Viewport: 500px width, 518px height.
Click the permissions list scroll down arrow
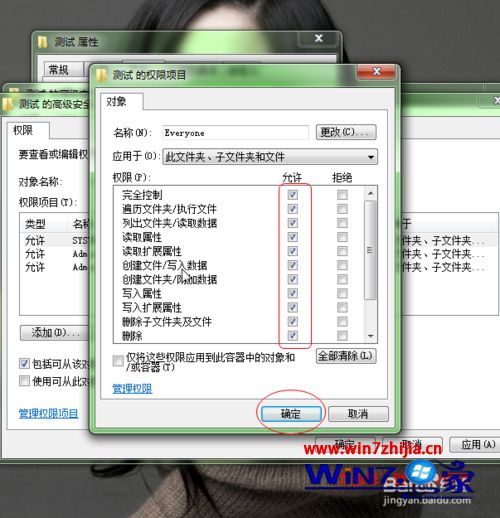(x=371, y=336)
